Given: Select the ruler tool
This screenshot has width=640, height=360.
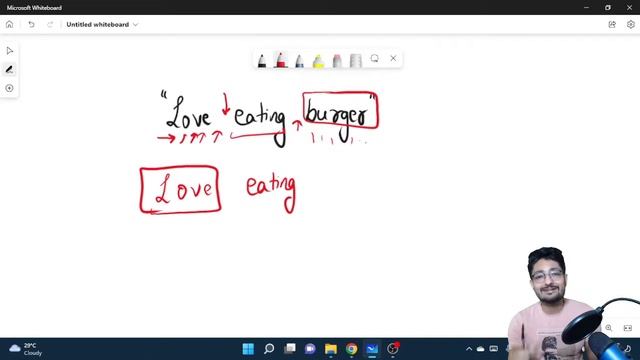Looking at the screenshot, I should point(356,61).
